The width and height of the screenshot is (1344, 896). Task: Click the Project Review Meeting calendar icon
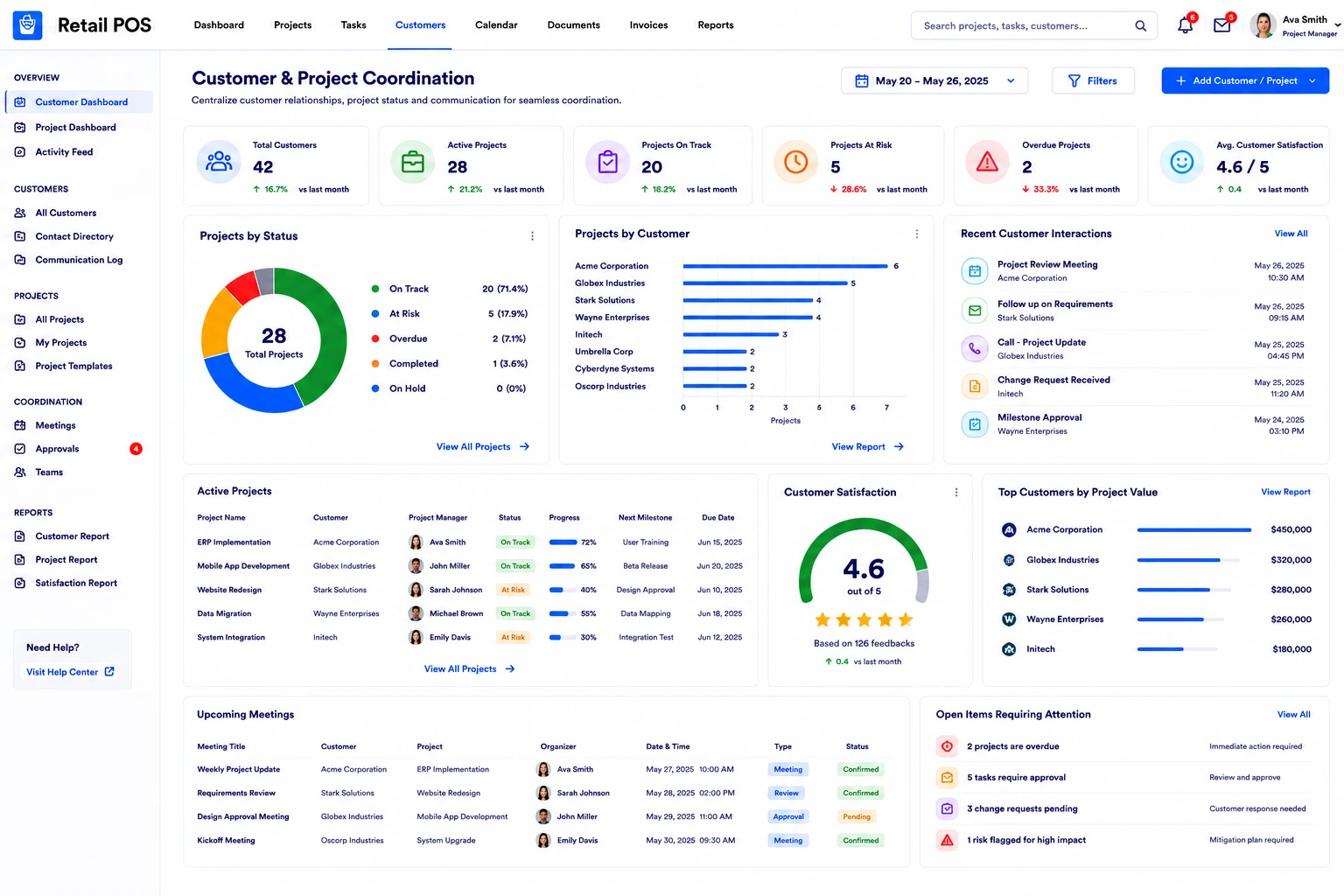pos(975,271)
